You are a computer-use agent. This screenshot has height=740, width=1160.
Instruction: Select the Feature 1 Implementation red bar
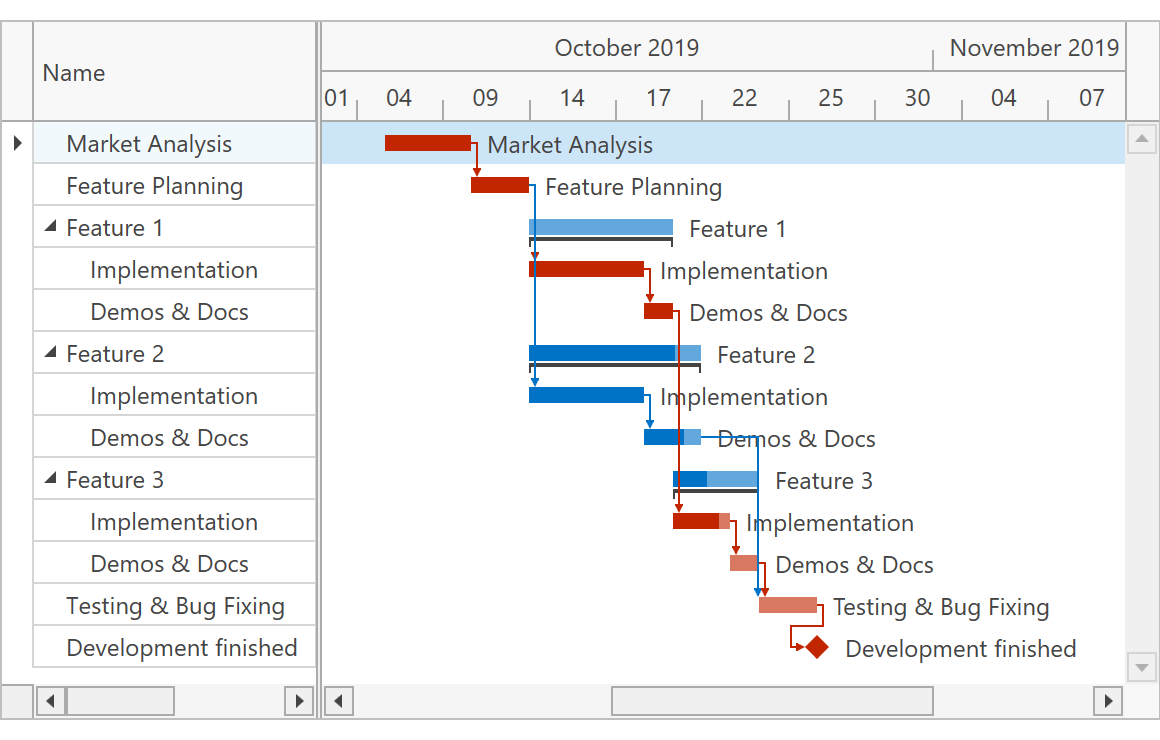[587, 269]
